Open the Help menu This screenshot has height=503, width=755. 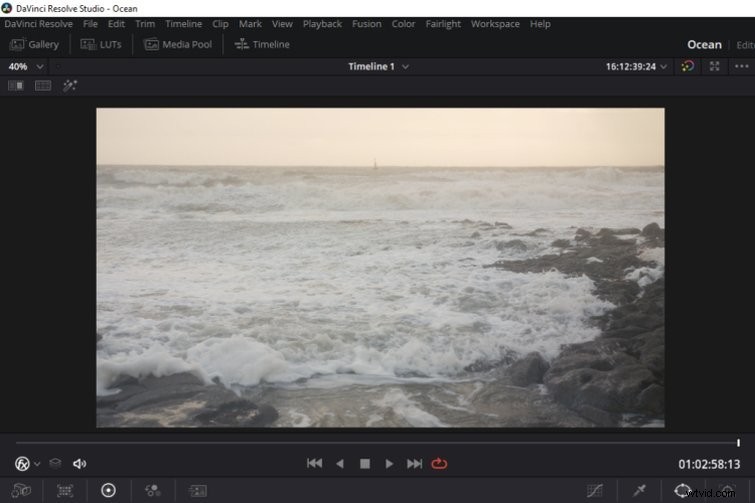(x=540, y=24)
